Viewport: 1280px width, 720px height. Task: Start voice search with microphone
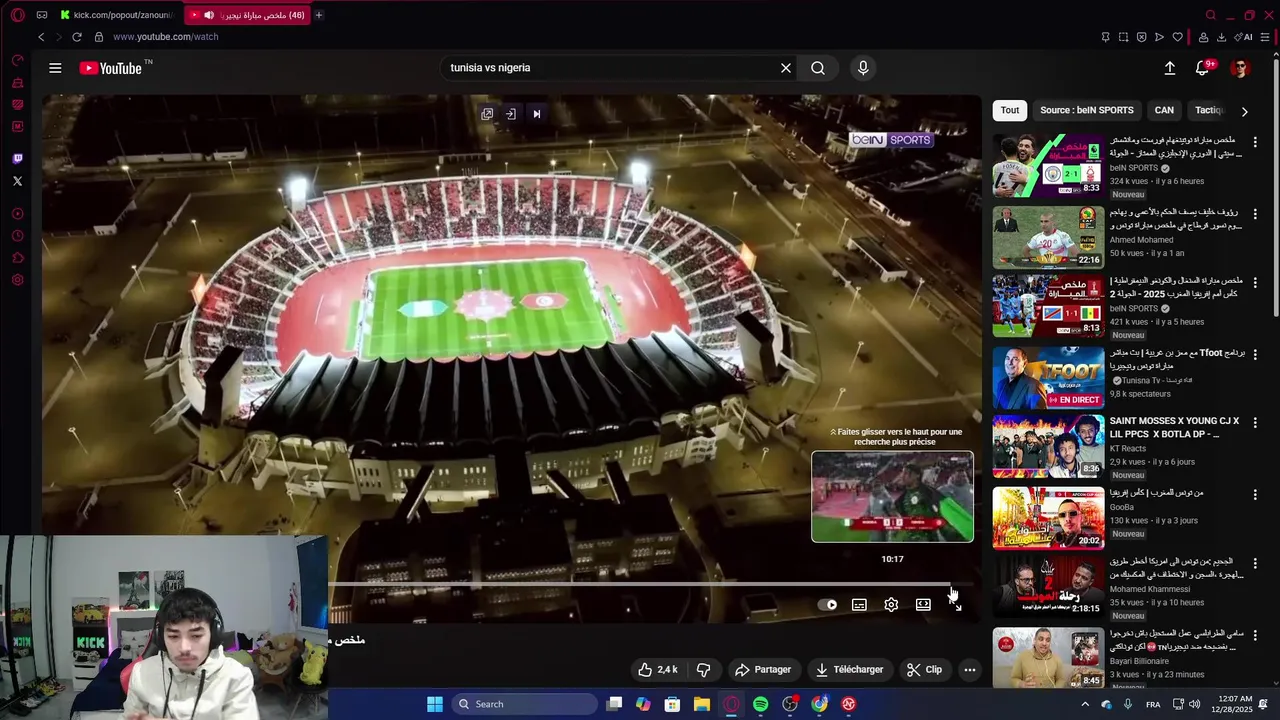click(863, 68)
